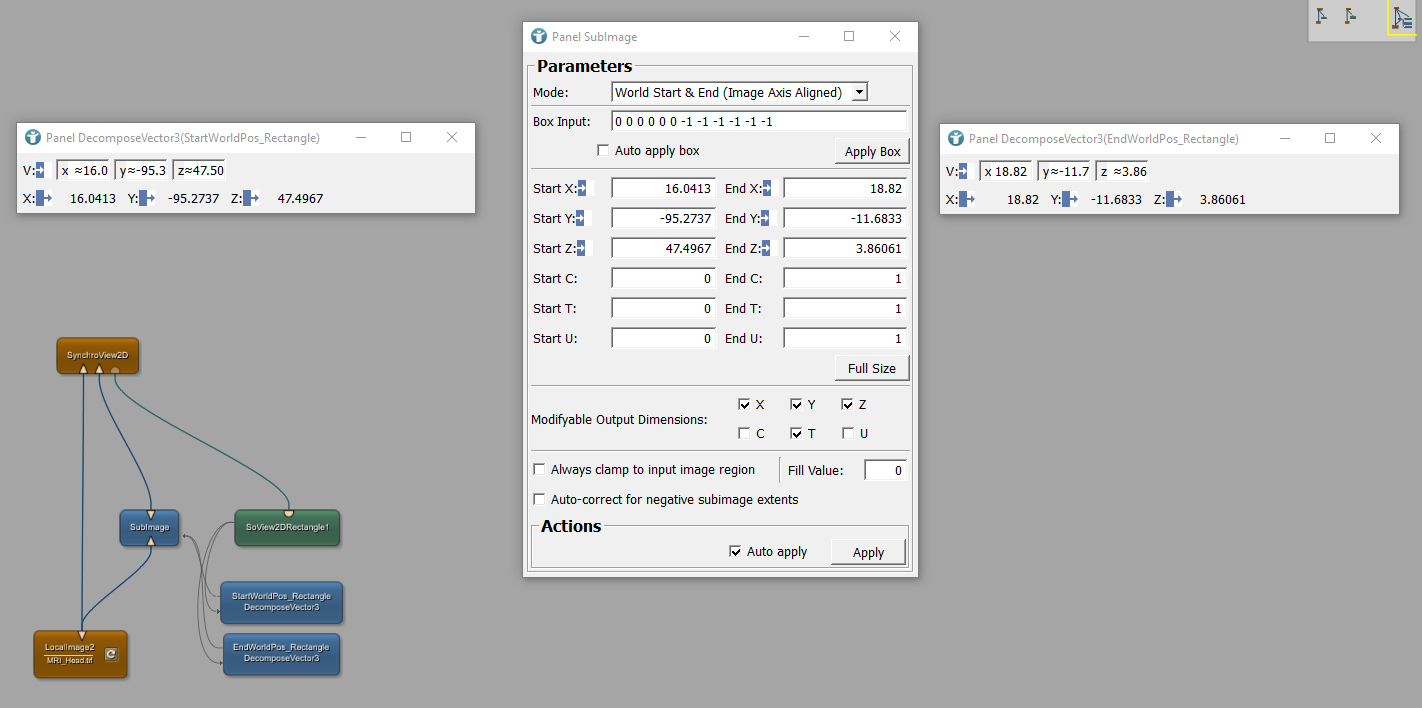Enable the Auto apply box checkbox
Screen dimensions: 1422x708
[603, 151]
